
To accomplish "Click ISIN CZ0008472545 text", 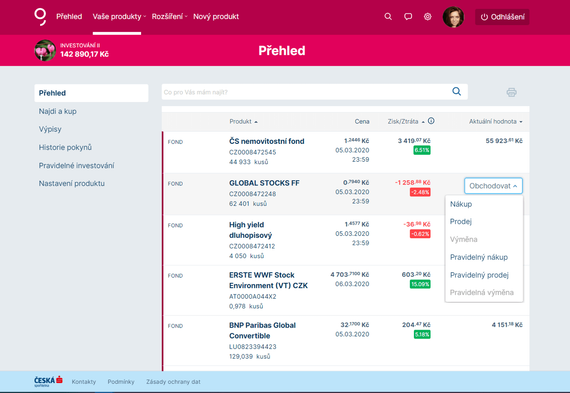I will point(253,152).
